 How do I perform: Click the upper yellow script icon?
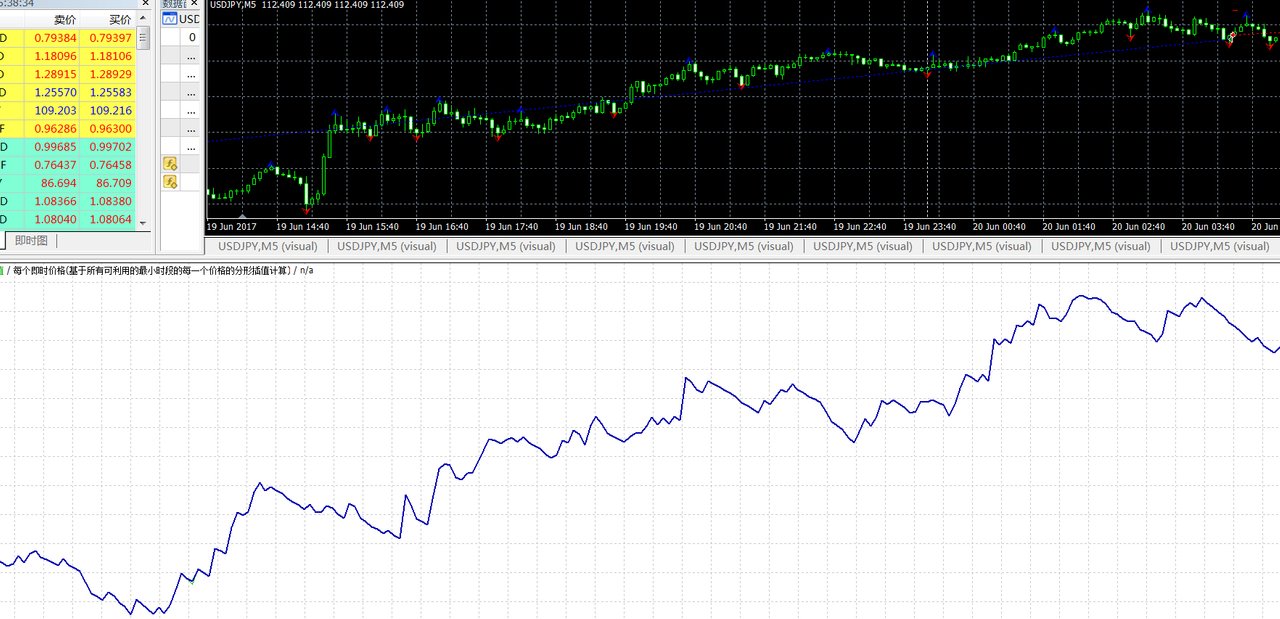click(x=170, y=163)
